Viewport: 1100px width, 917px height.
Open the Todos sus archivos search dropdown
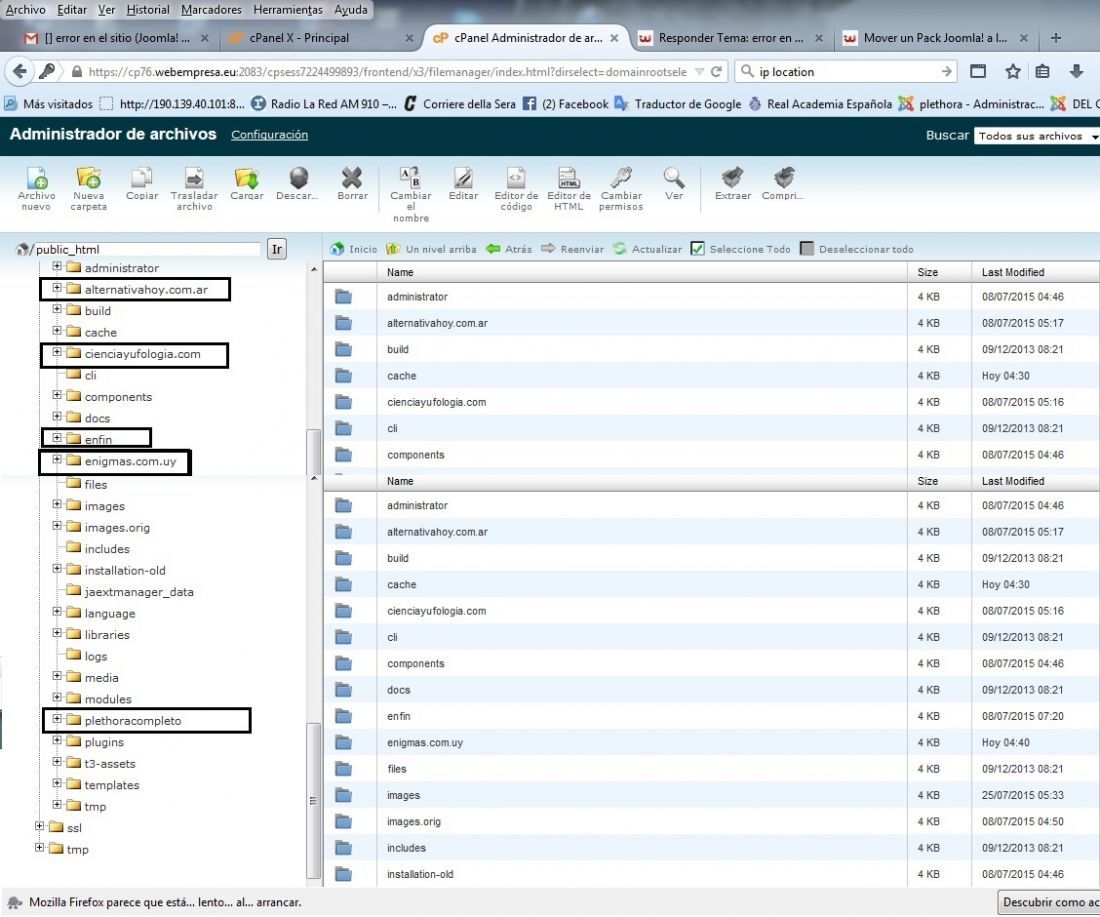tap(1036, 136)
